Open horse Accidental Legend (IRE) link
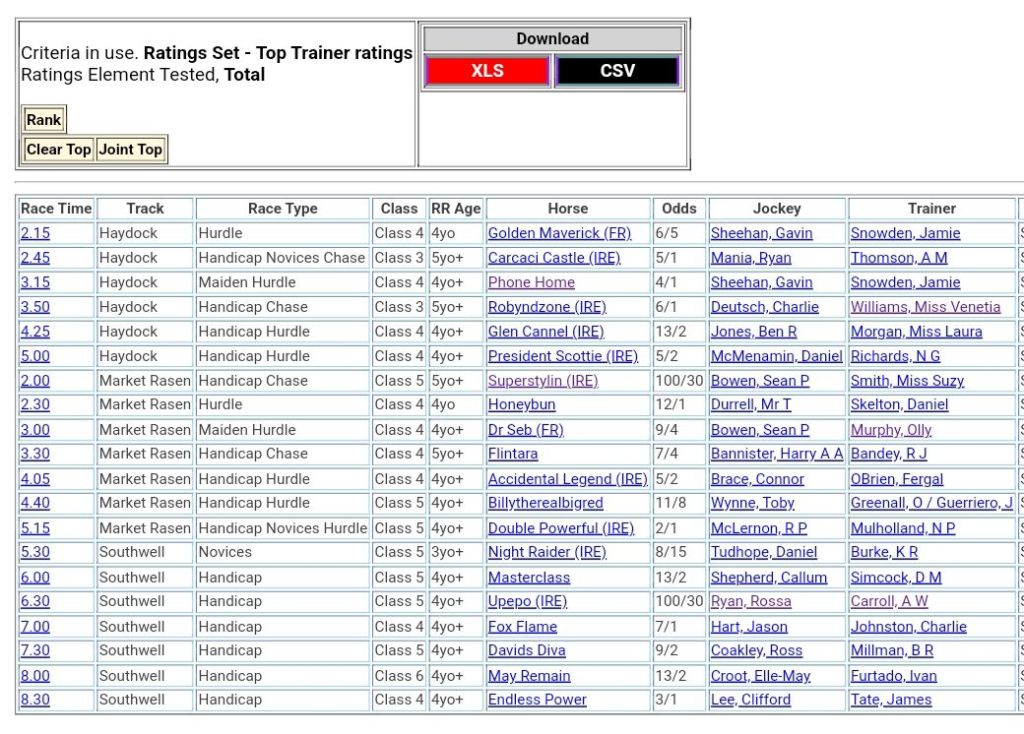This screenshot has height=734, width=1024. point(567,479)
